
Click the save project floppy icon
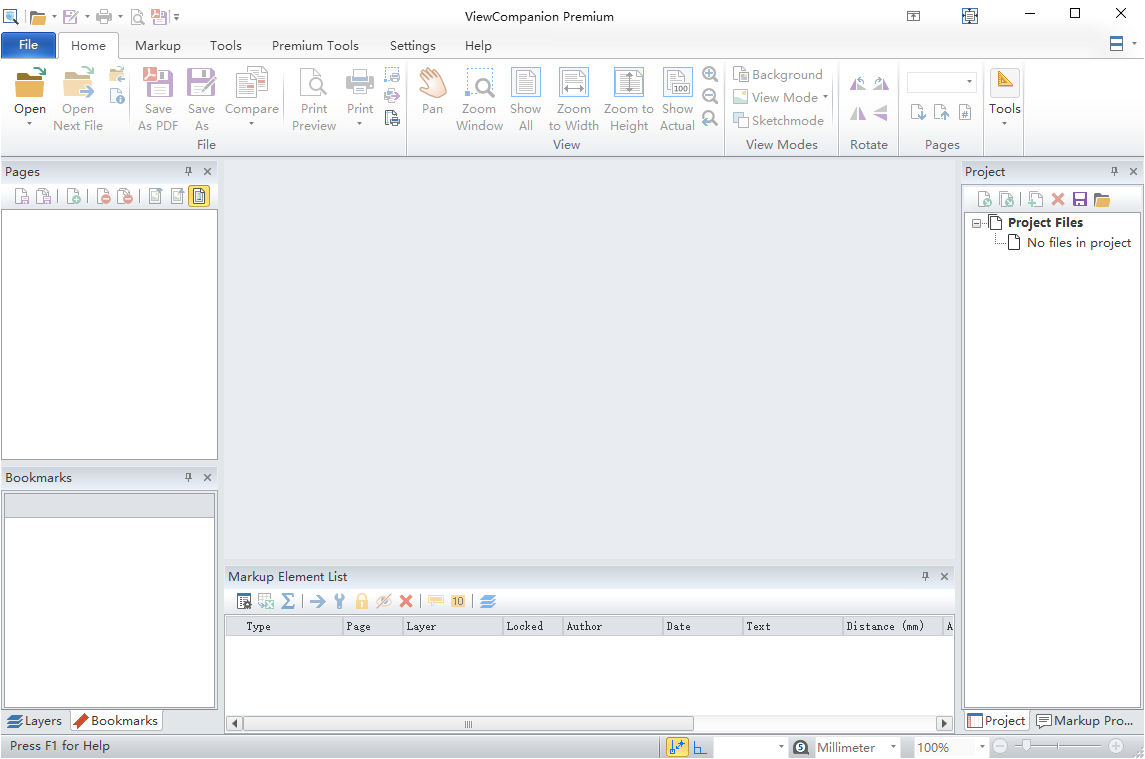(1080, 199)
